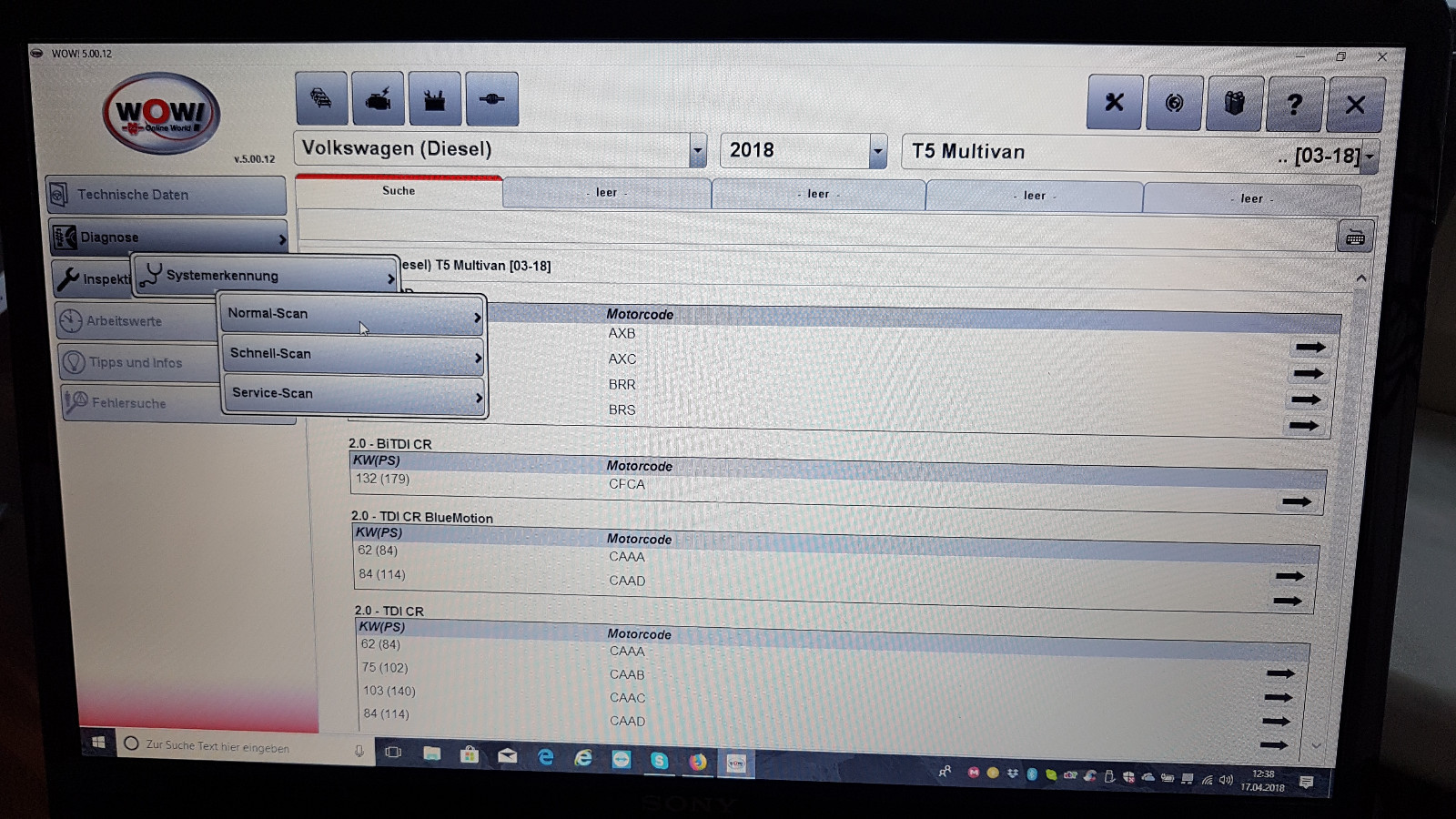Choose Normal-Scan from the submenu
The image size is (1456, 819).
click(x=351, y=315)
